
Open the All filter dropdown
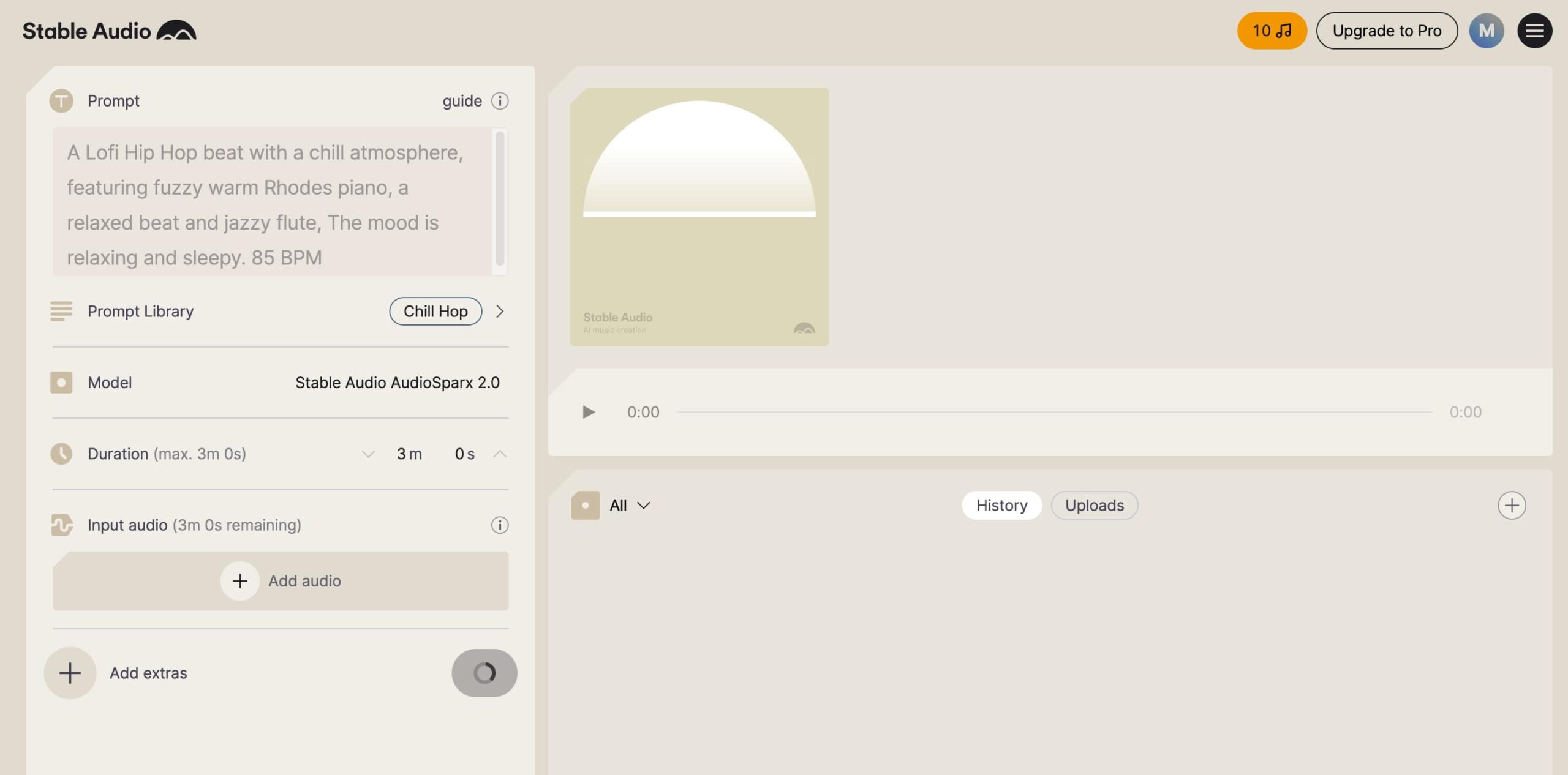(x=630, y=506)
